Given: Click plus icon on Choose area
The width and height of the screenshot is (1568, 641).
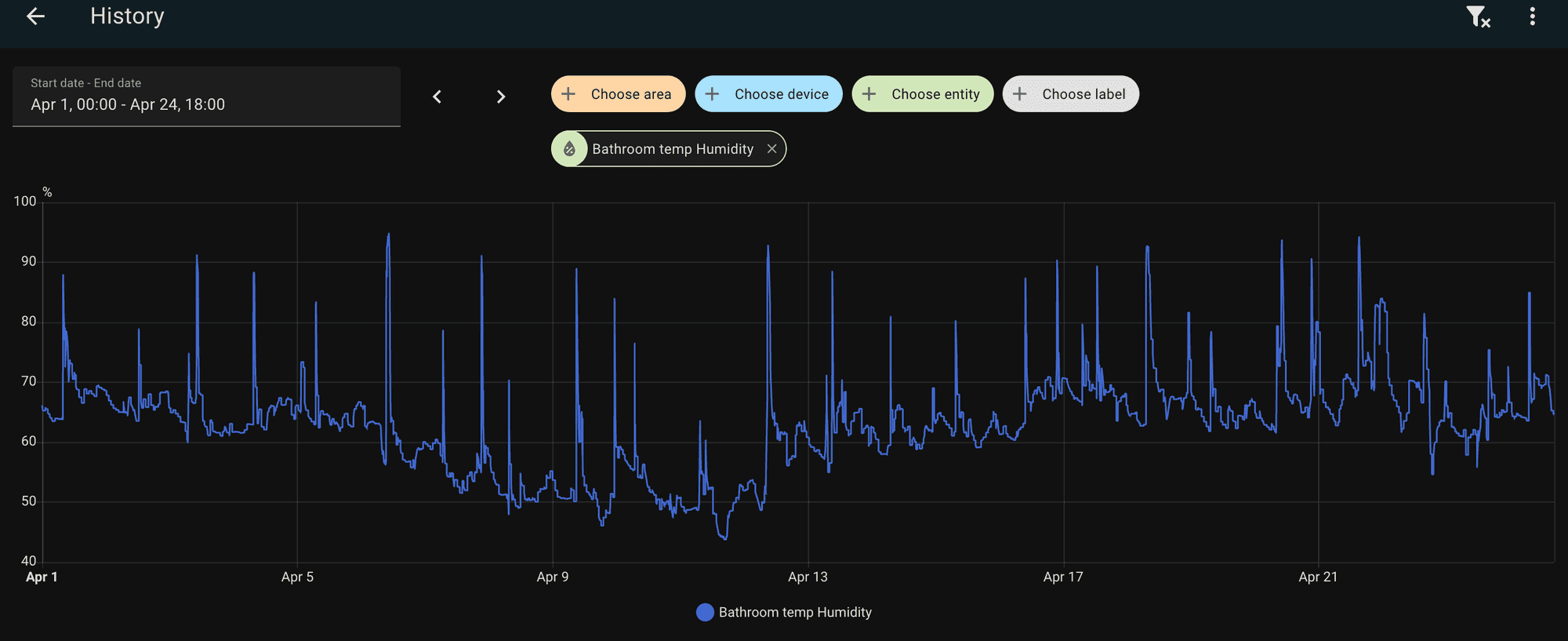Looking at the screenshot, I should coord(568,94).
